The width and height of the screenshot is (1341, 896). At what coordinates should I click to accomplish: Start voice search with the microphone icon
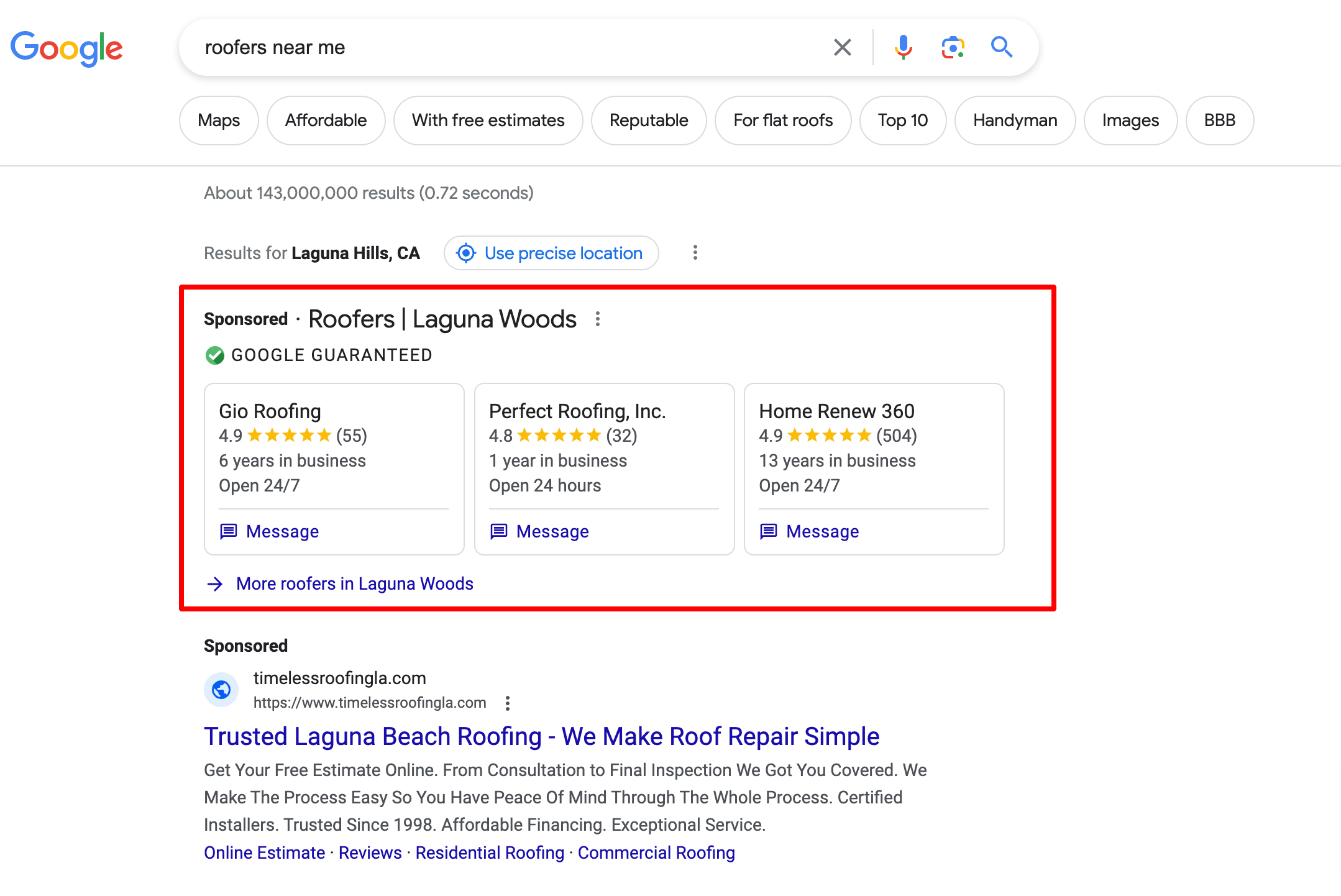click(x=903, y=47)
